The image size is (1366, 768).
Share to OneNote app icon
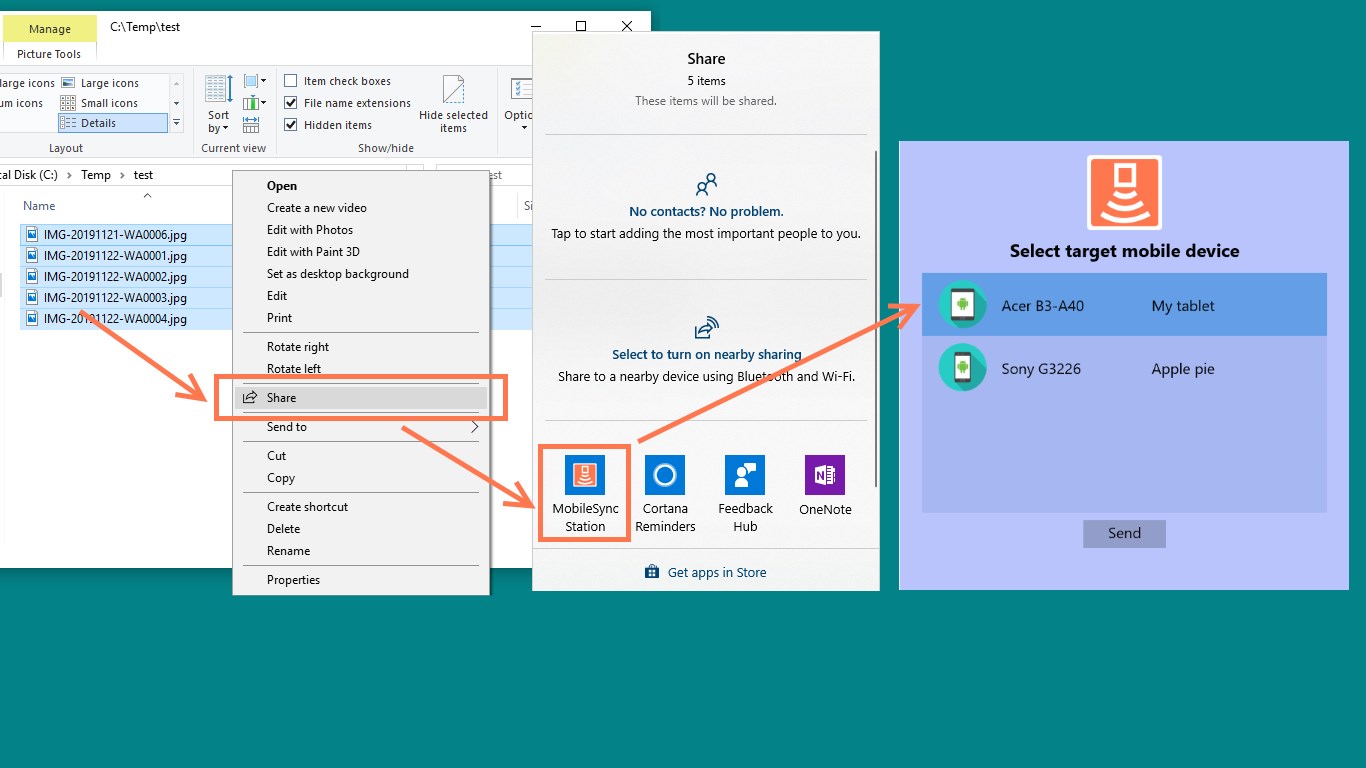[825, 475]
